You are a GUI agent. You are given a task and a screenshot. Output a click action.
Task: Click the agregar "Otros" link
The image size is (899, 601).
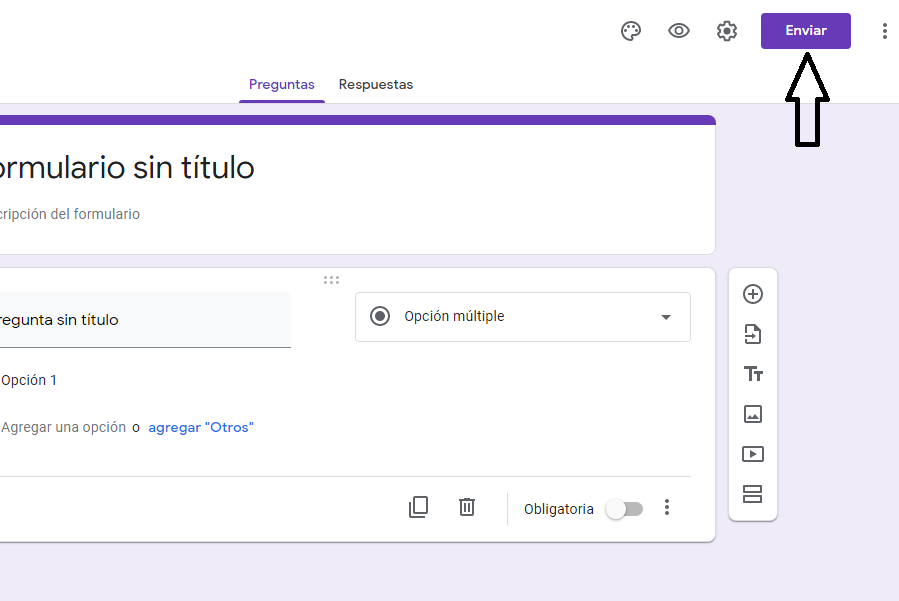point(201,427)
